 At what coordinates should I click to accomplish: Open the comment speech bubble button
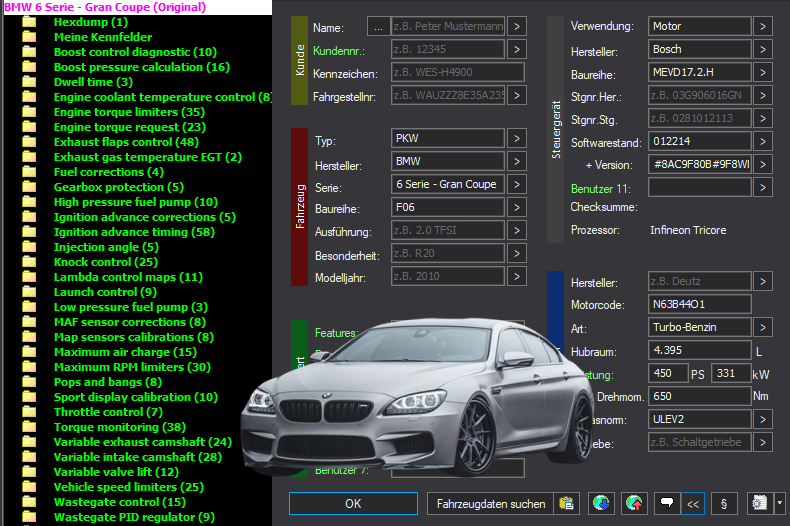(667, 503)
